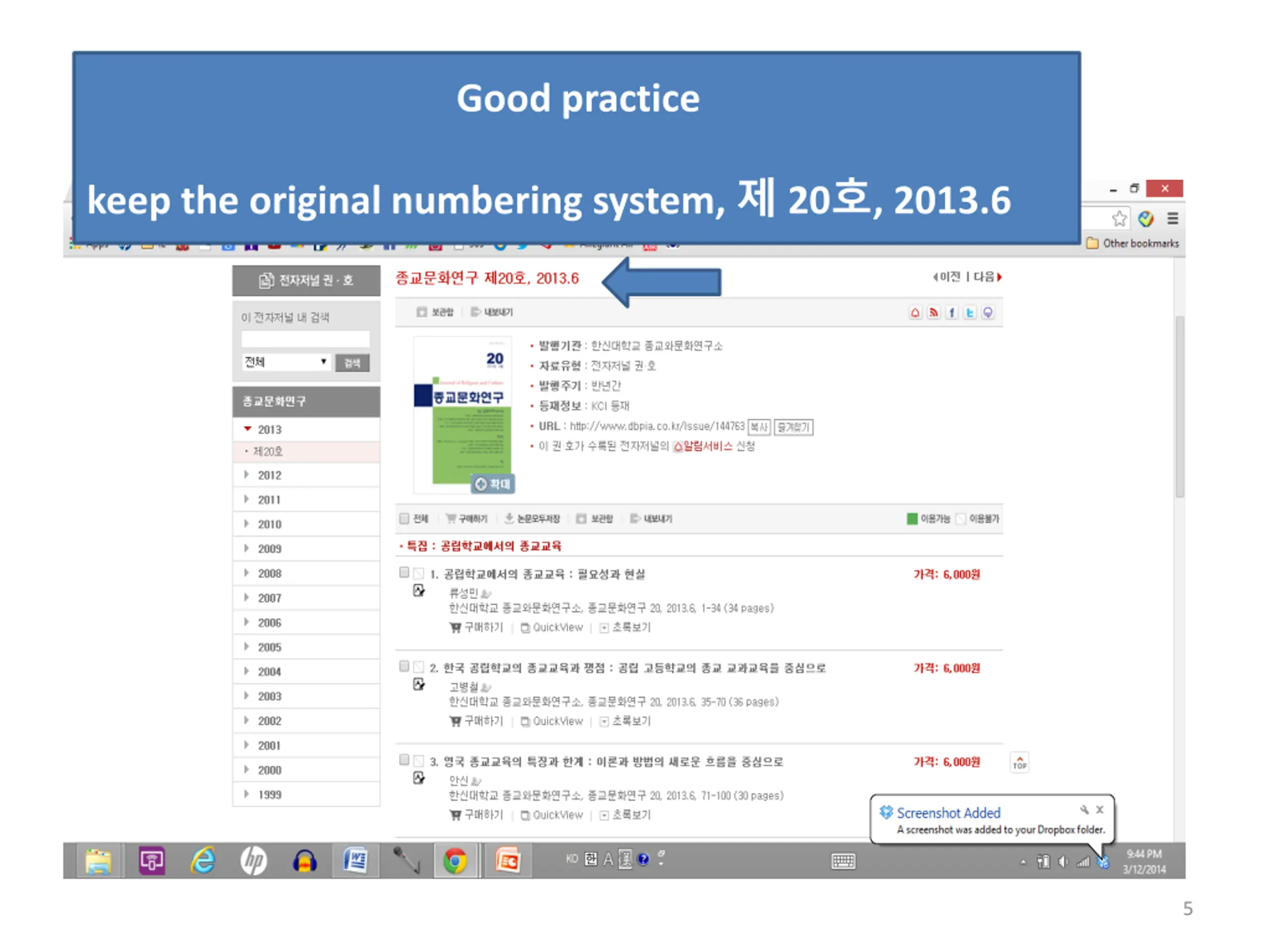Tick the checkbox for article 2

(x=404, y=665)
